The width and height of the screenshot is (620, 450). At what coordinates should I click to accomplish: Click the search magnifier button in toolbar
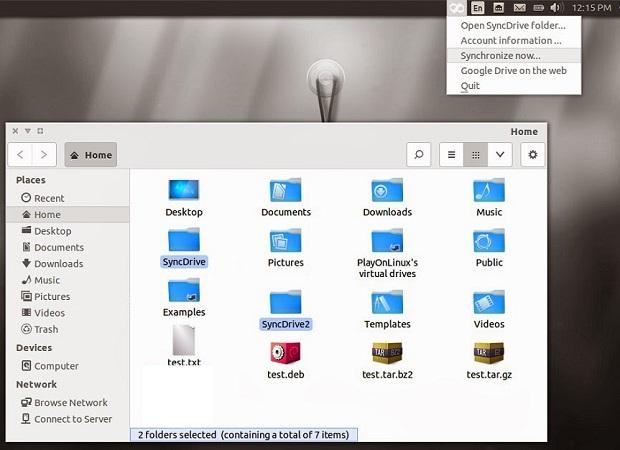pos(418,155)
